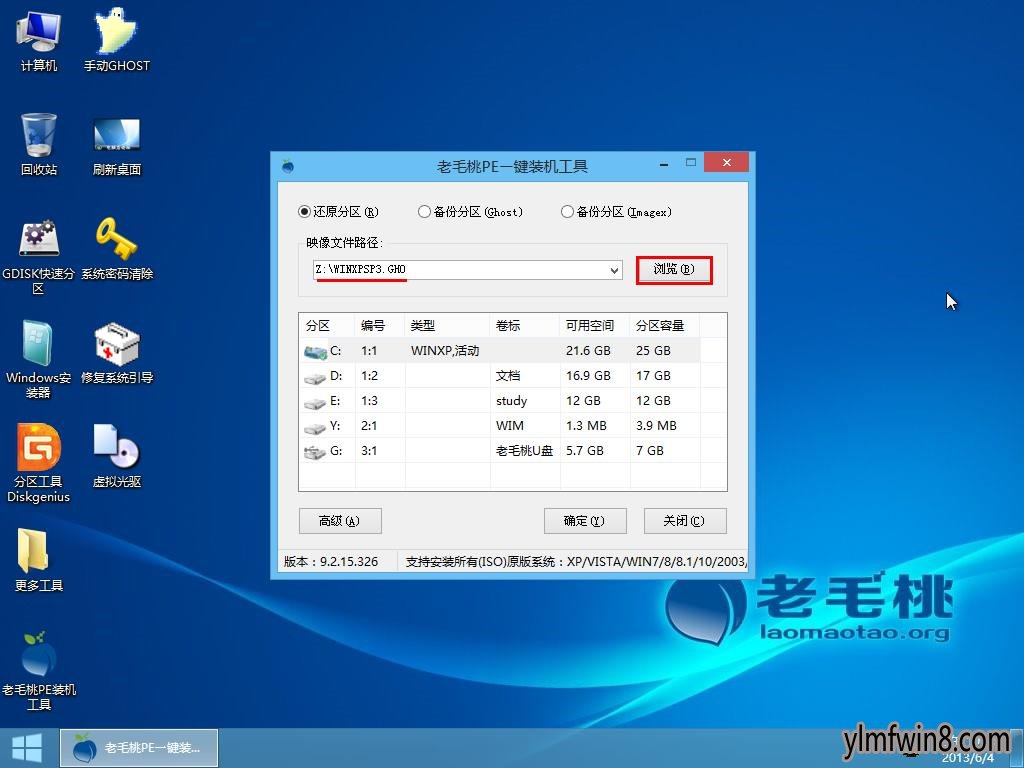
Task: Click the 关闭(C) close button
Action: (685, 520)
